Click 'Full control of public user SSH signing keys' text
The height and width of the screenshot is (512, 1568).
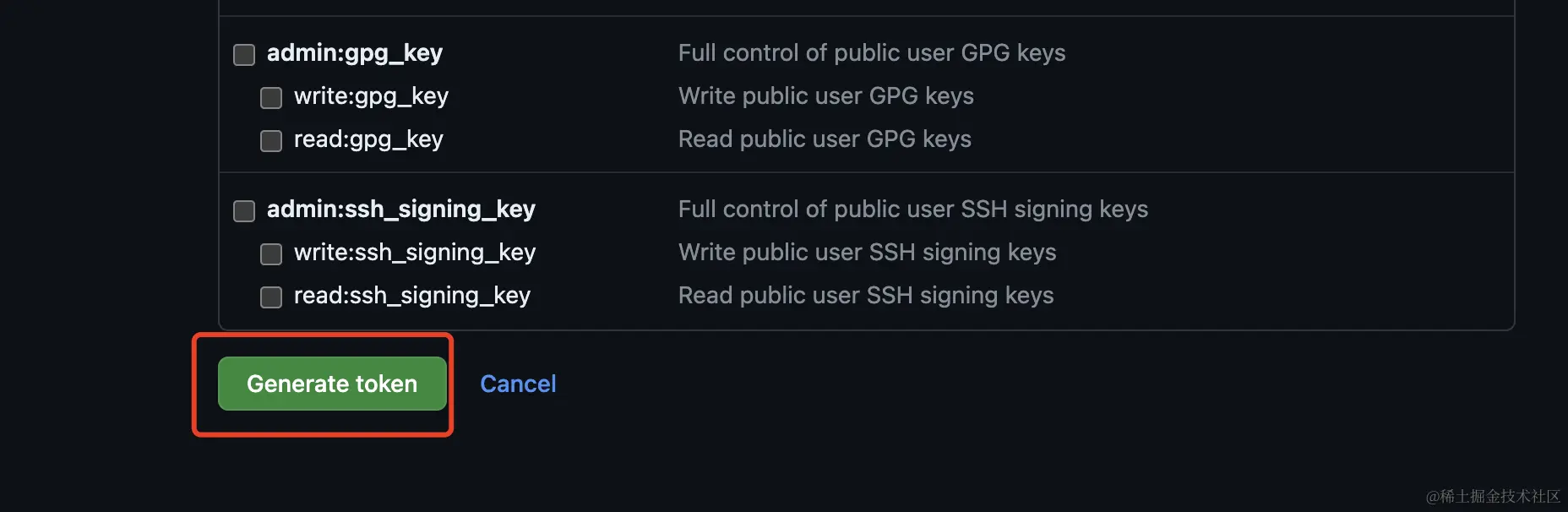click(x=913, y=210)
